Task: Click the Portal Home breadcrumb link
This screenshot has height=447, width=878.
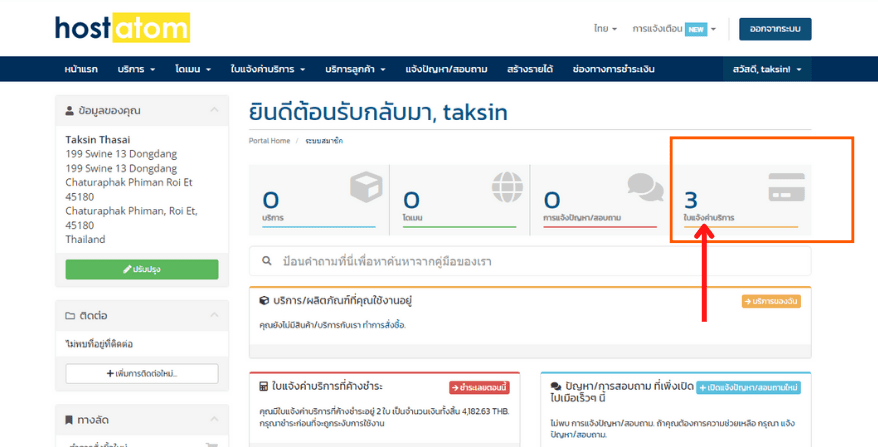Action: (x=269, y=141)
